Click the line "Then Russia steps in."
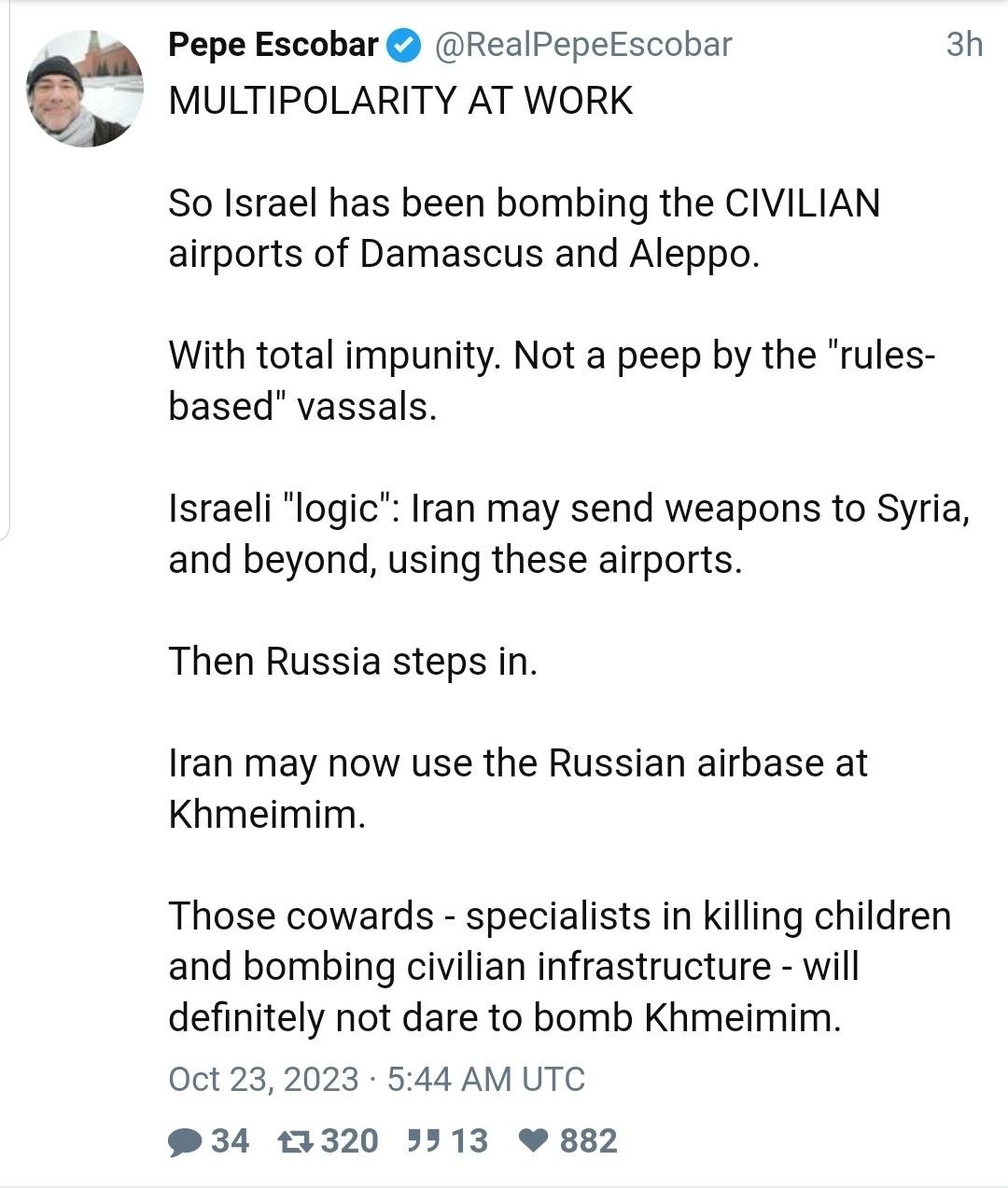This screenshot has width=1008, height=1188. (x=353, y=662)
